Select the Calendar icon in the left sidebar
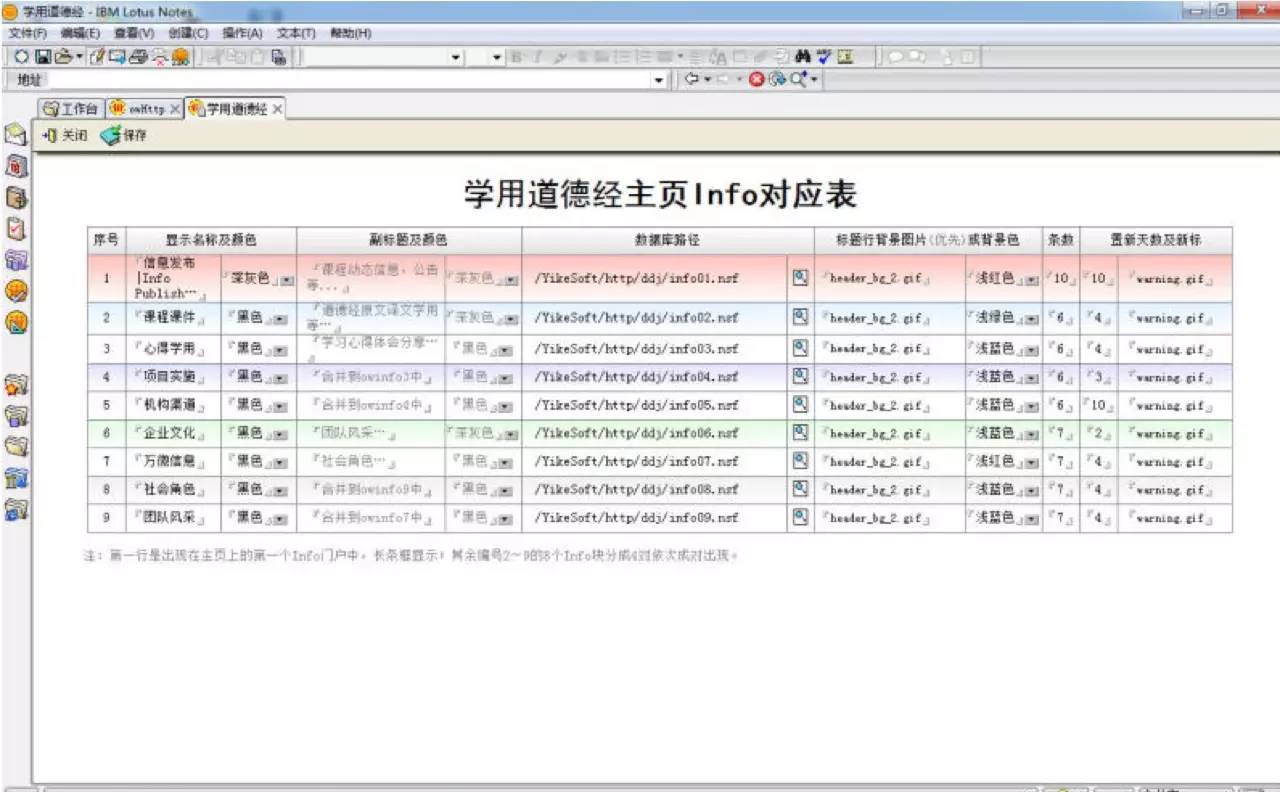The width and height of the screenshot is (1280, 792). tap(14, 164)
